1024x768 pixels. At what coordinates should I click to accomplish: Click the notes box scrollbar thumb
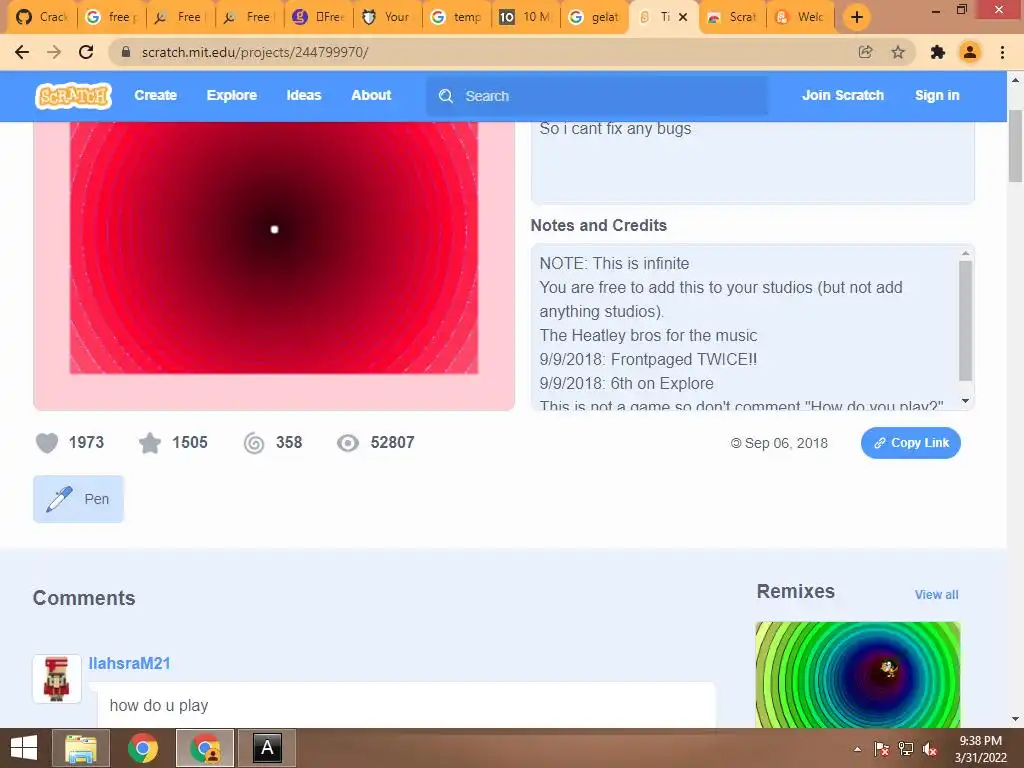(x=965, y=320)
